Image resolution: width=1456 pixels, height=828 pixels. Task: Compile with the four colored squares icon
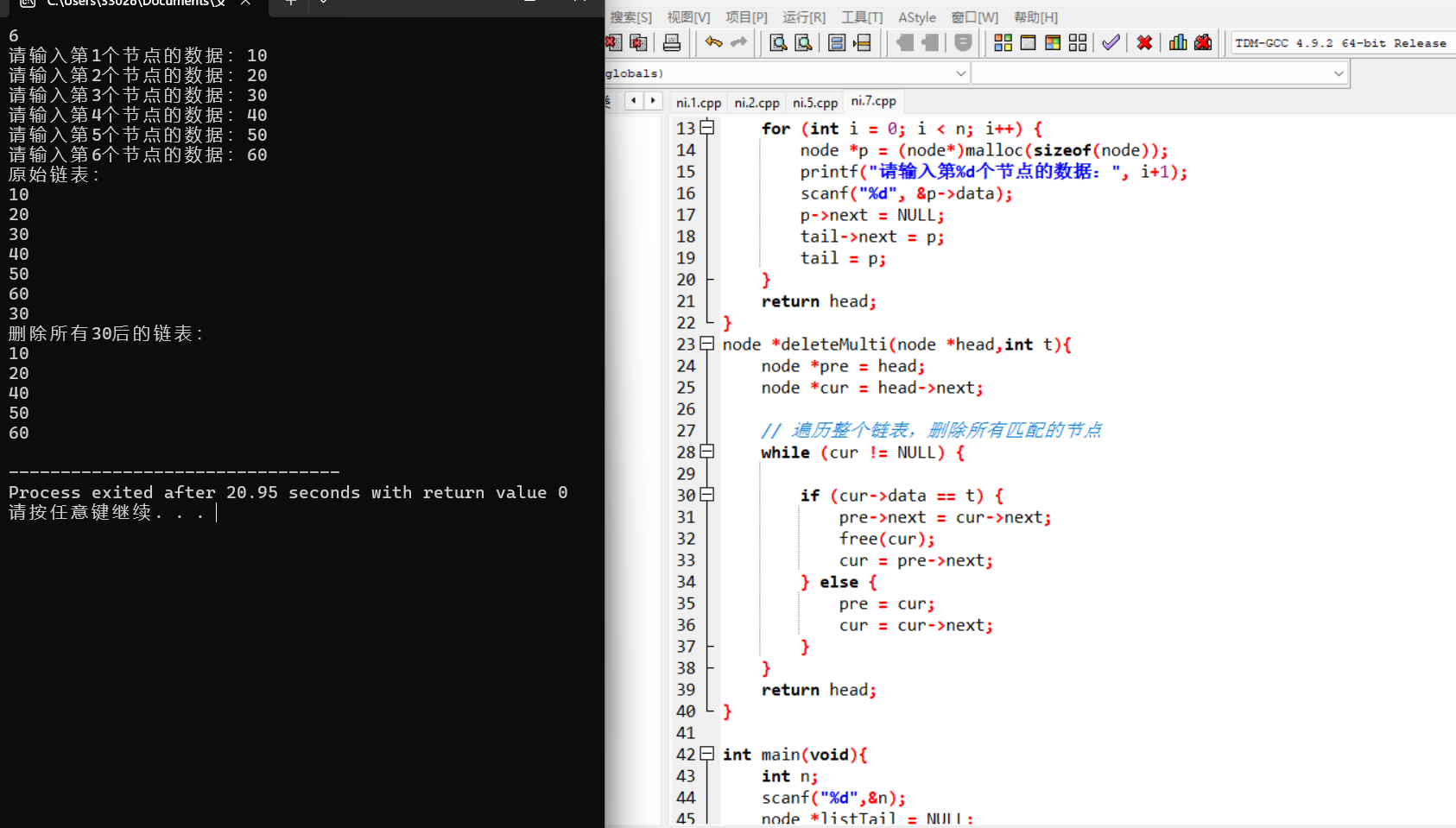point(1003,42)
